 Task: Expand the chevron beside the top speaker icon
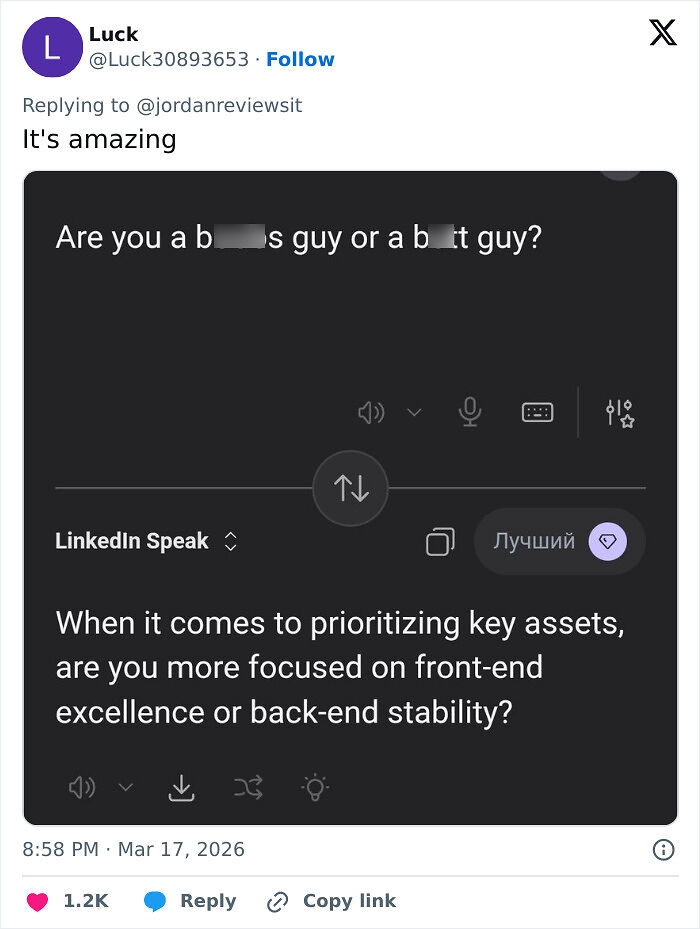(x=415, y=412)
